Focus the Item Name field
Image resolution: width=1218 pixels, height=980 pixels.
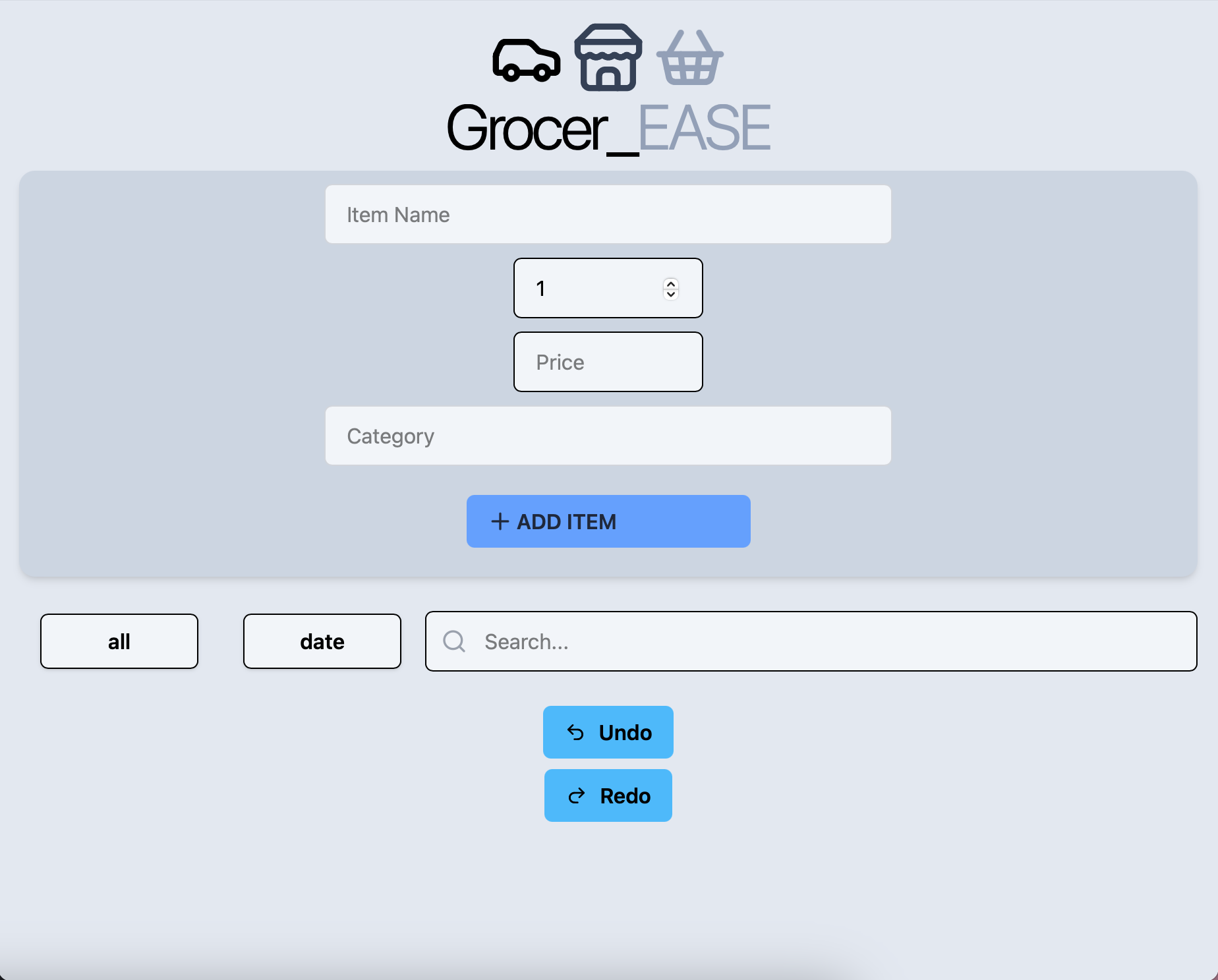608,215
